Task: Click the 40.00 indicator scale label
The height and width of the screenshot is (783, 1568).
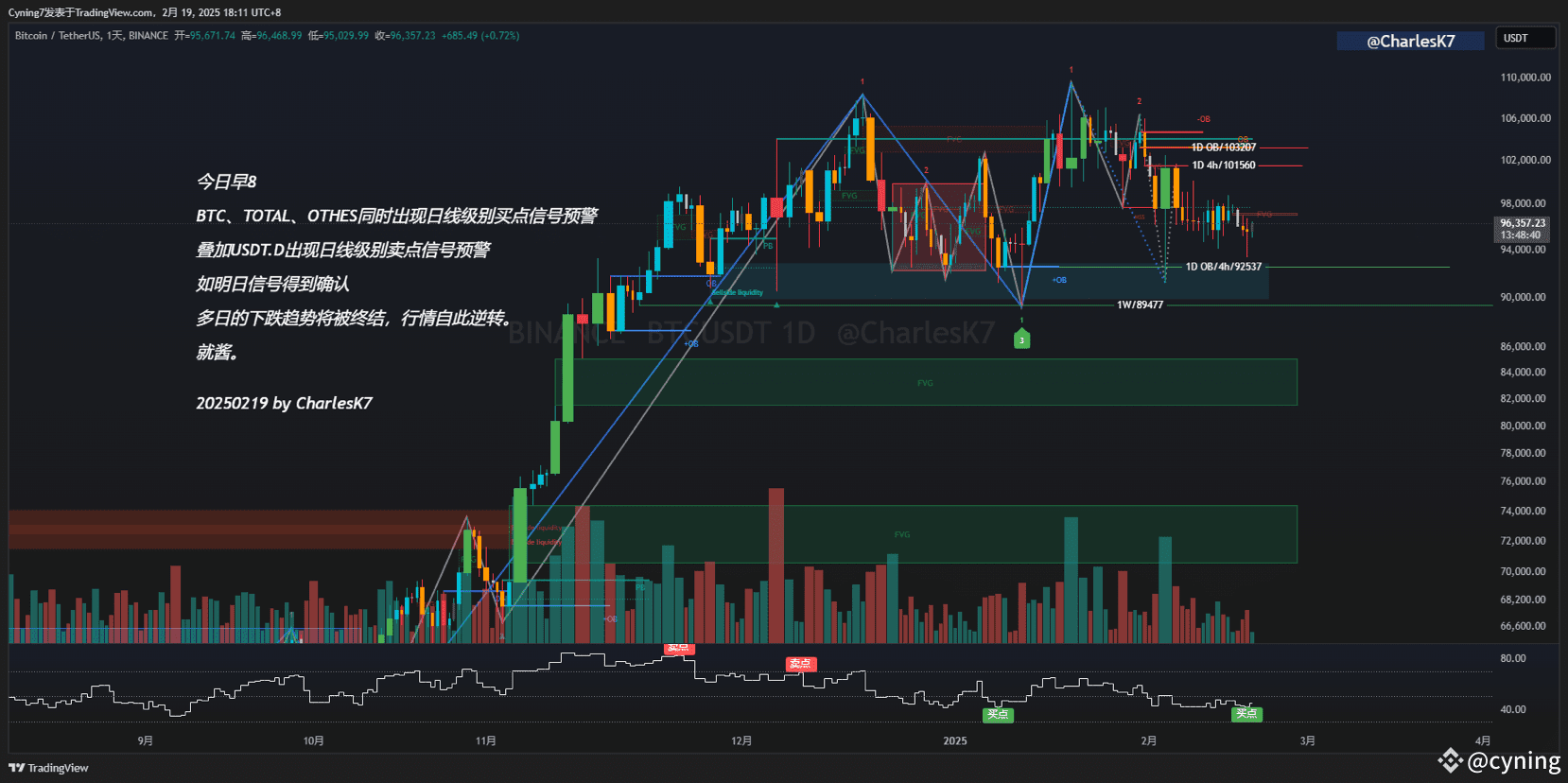Action: (x=1513, y=709)
